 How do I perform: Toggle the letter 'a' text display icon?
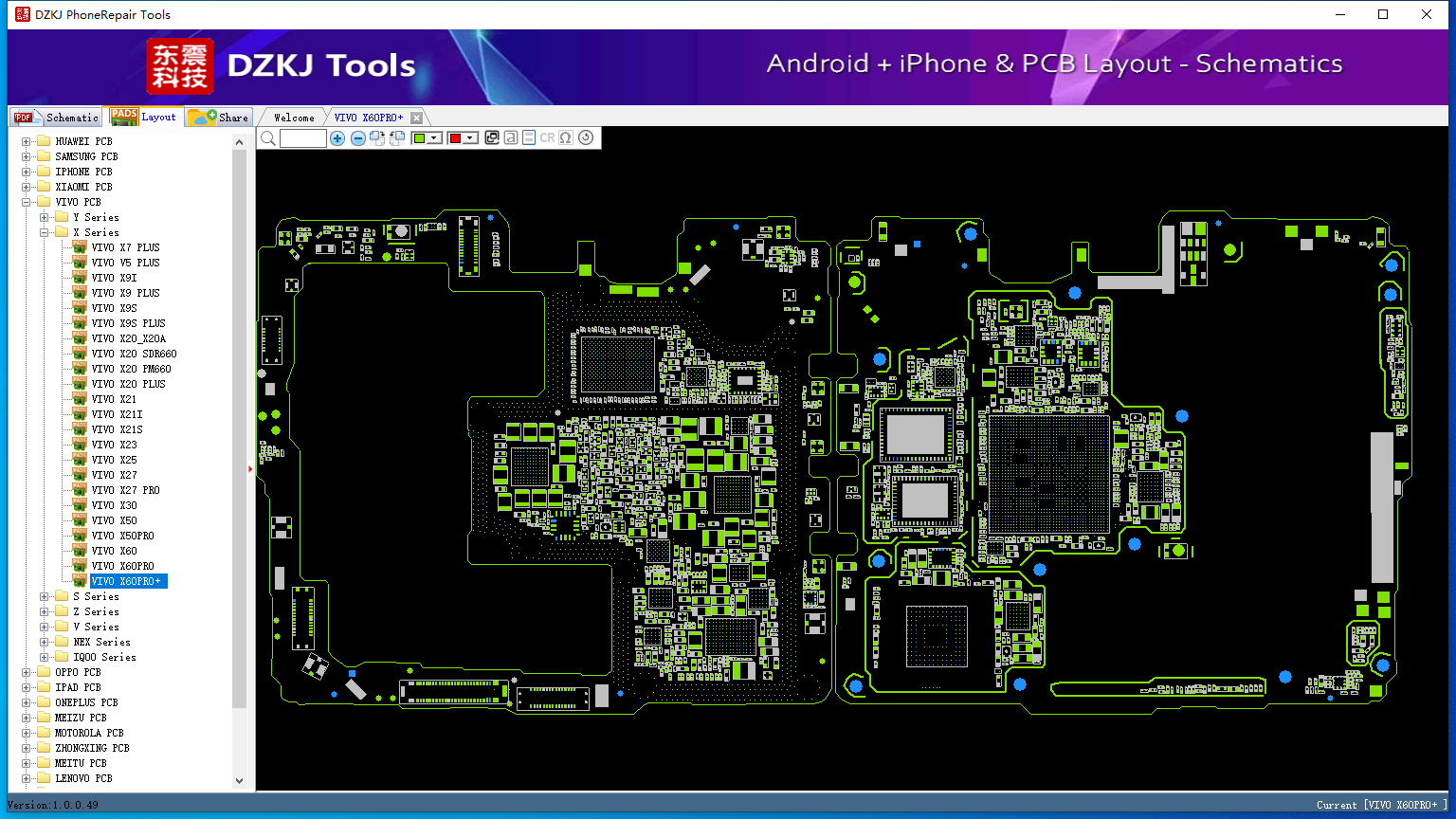(510, 138)
